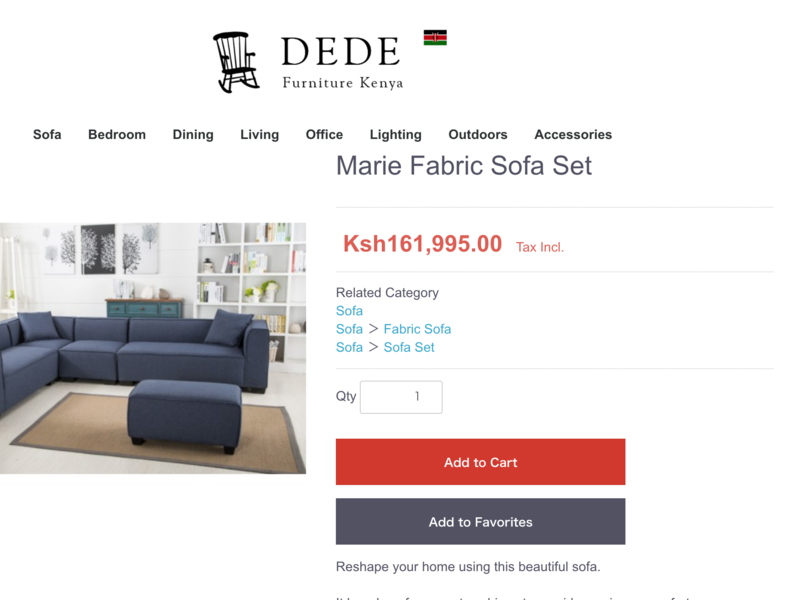
Task: Open the Sofa menu
Action: tap(47, 135)
